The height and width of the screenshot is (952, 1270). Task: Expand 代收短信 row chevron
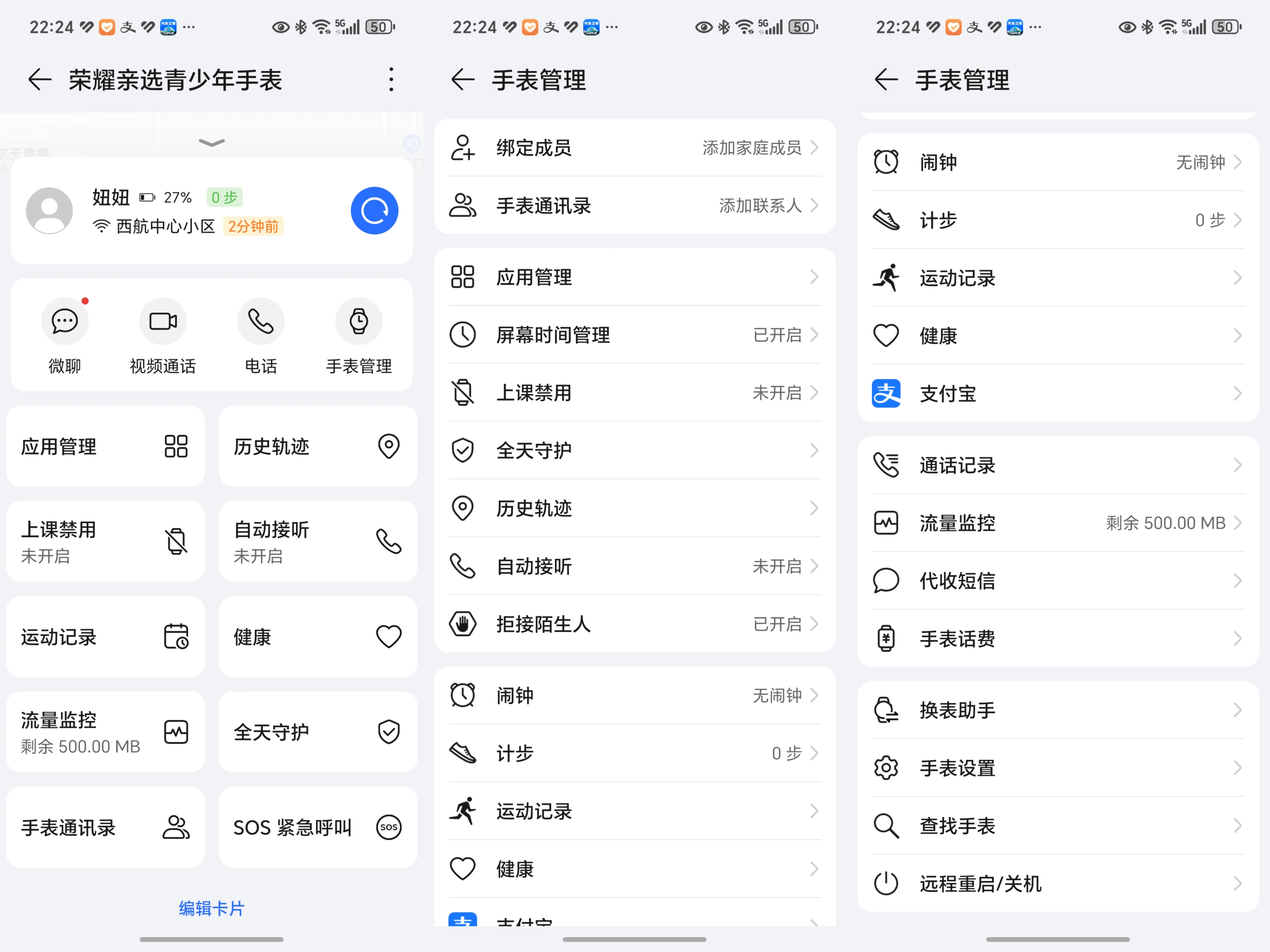[x=1237, y=581]
